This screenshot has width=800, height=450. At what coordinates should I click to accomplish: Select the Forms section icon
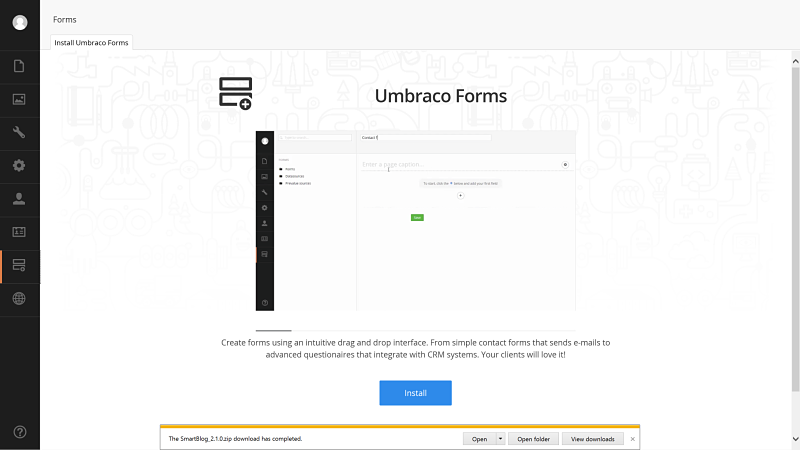(20, 265)
